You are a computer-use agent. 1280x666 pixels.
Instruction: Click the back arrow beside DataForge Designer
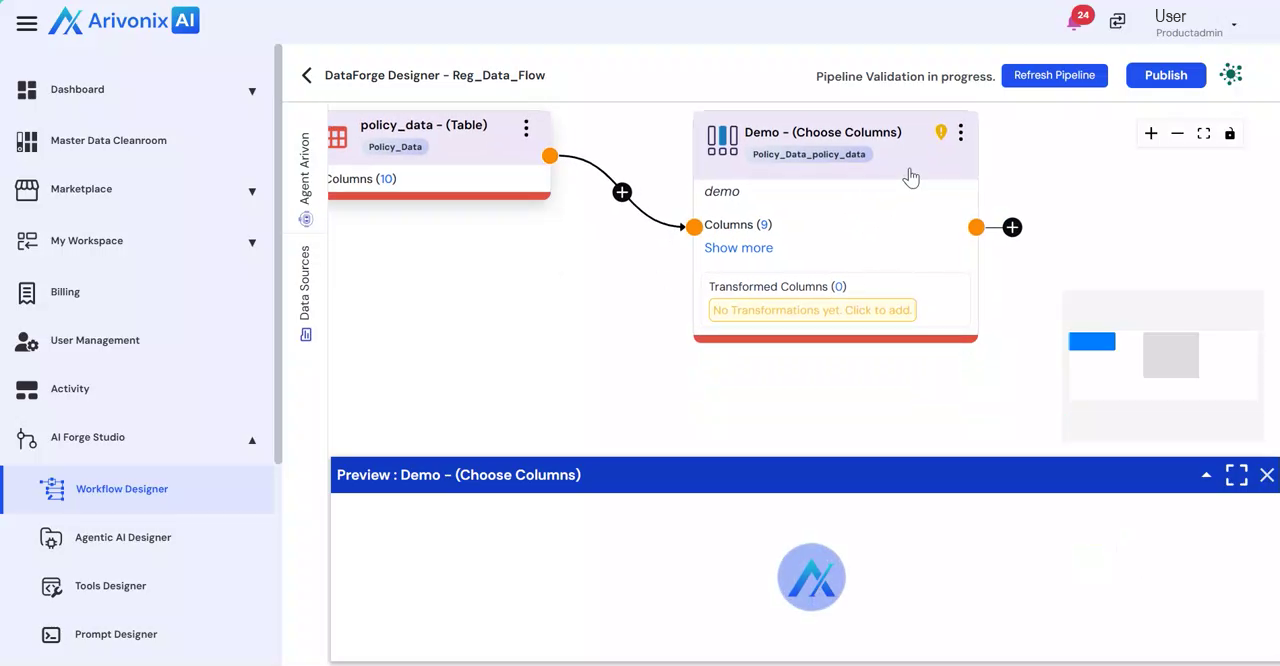click(x=307, y=75)
